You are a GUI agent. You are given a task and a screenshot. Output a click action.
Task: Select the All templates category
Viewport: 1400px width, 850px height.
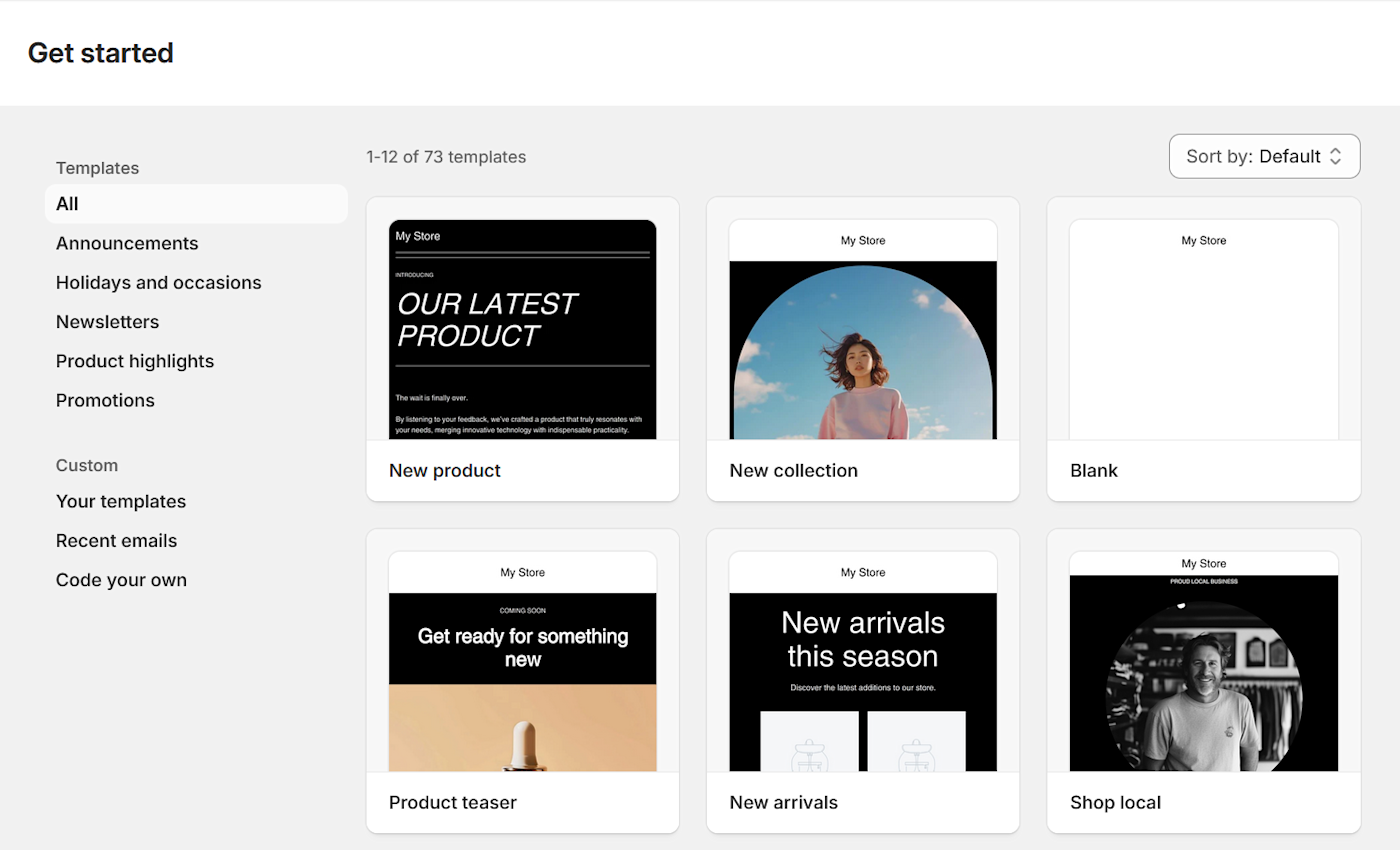(x=196, y=204)
